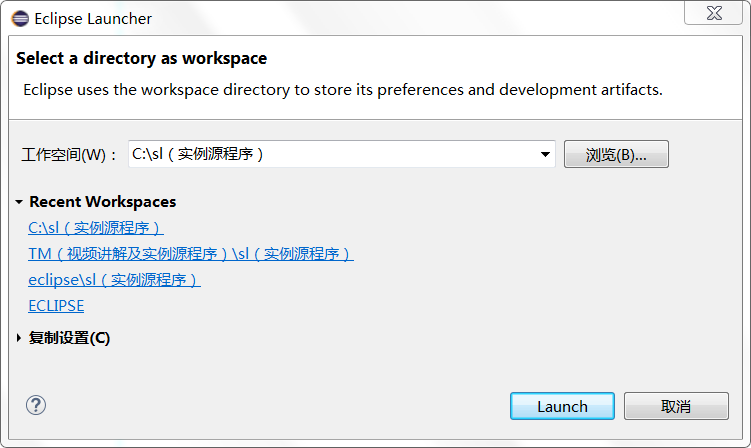Select the eclipse\sl（实例源程序）workspace link

(114, 279)
